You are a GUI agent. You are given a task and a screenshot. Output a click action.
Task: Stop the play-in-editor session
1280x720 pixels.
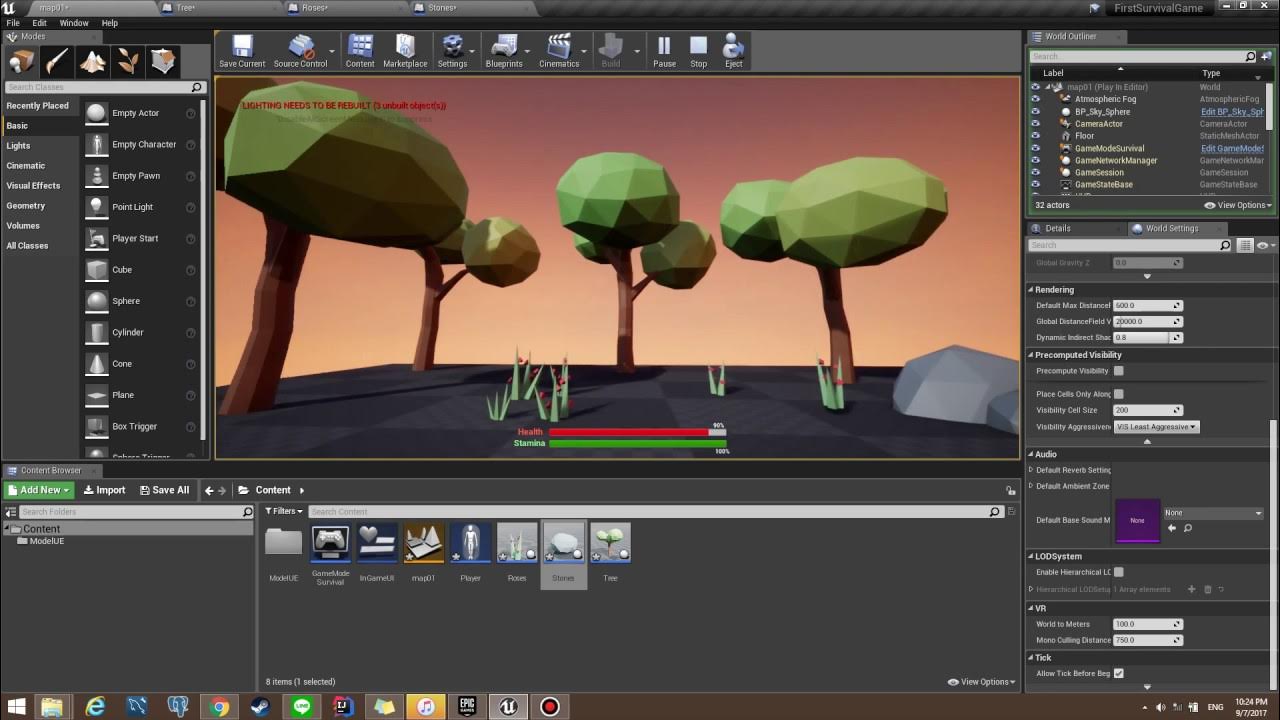(x=699, y=51)
